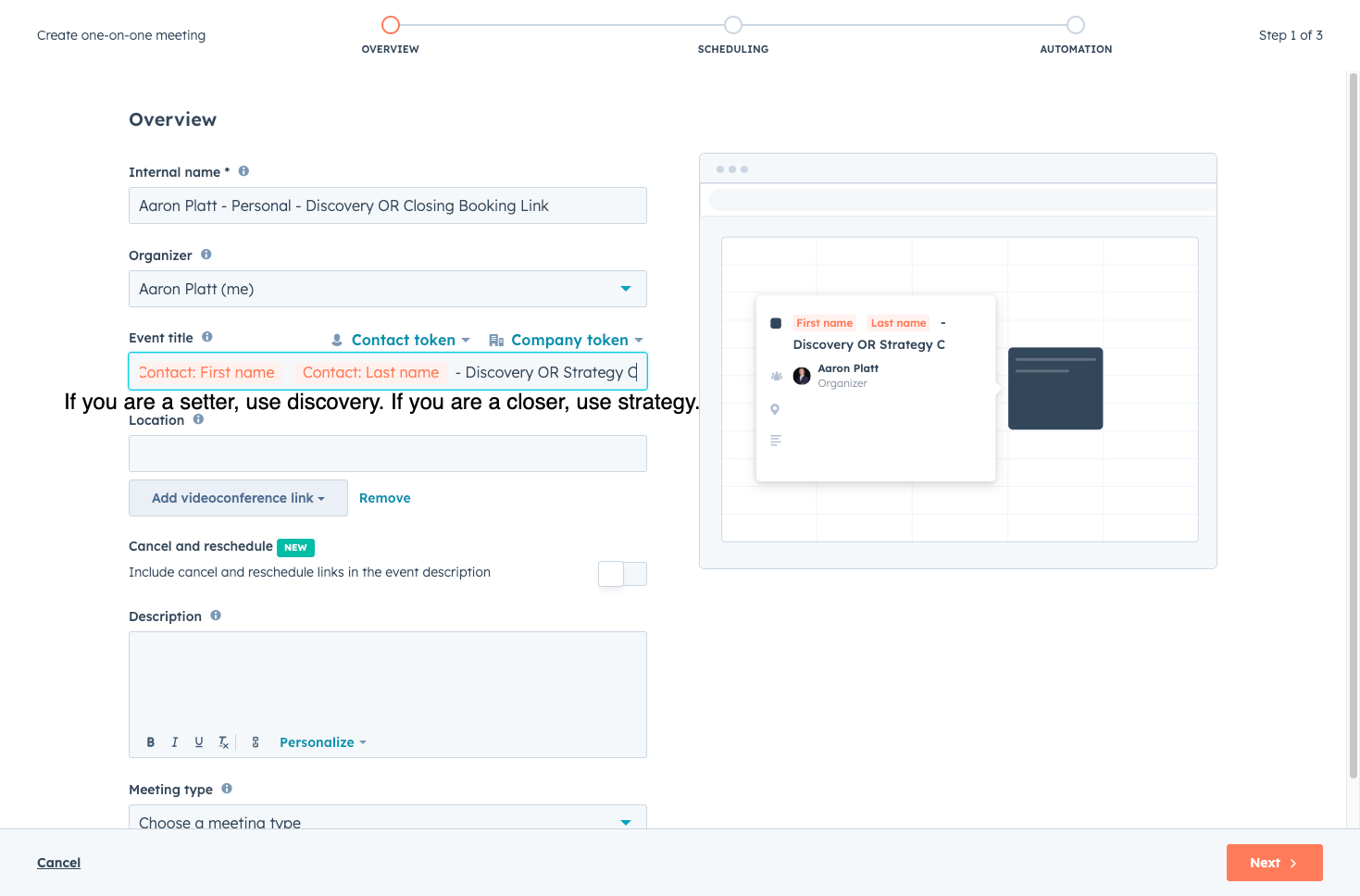
Task: Click the Description info icon
Action: click(216, 616)
